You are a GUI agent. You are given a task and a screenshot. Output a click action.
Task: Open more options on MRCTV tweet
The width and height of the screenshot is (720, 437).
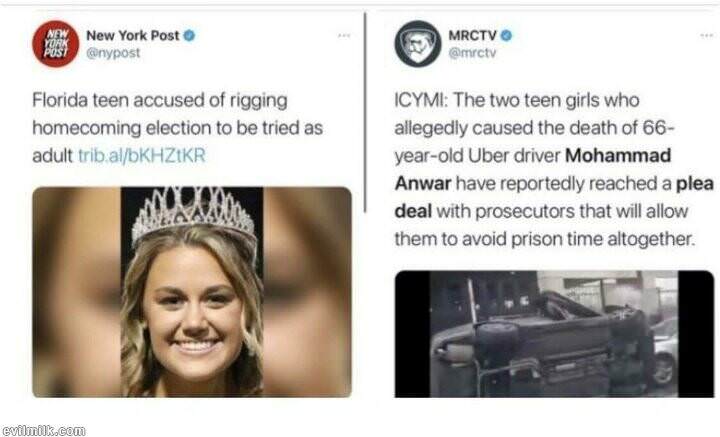[708, 35]
